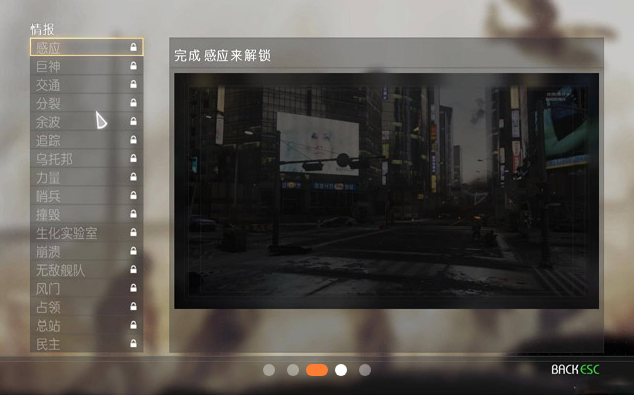Click the lock icon next to 崩溃

click(133, 251)
